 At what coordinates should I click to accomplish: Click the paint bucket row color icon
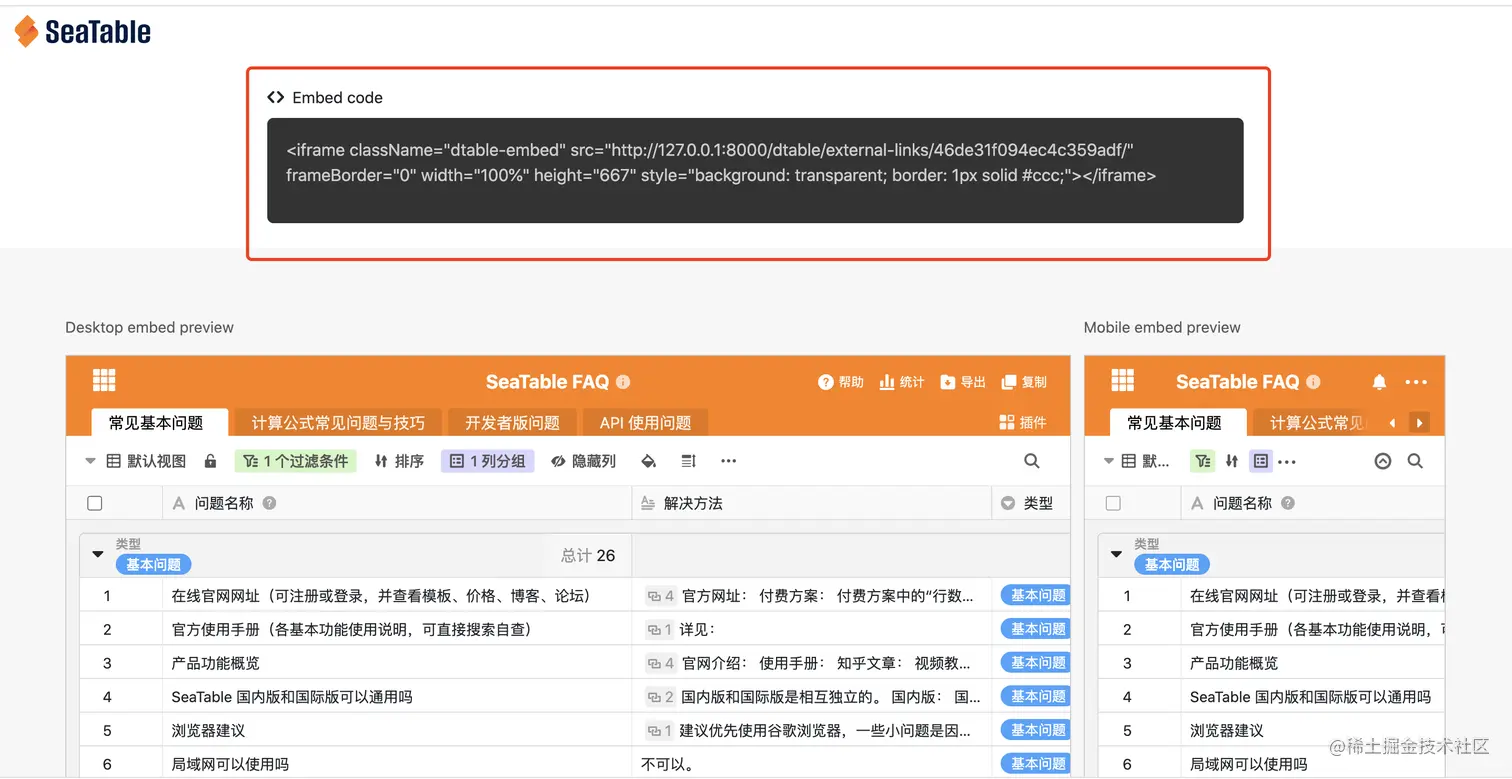pyautogui.click(x=648, y=461)
